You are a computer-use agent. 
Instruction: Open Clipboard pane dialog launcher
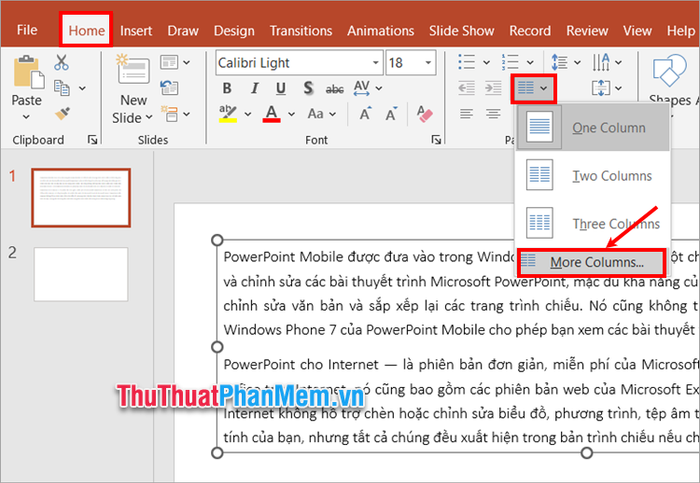pyautogui.click(x=92, y=140)
